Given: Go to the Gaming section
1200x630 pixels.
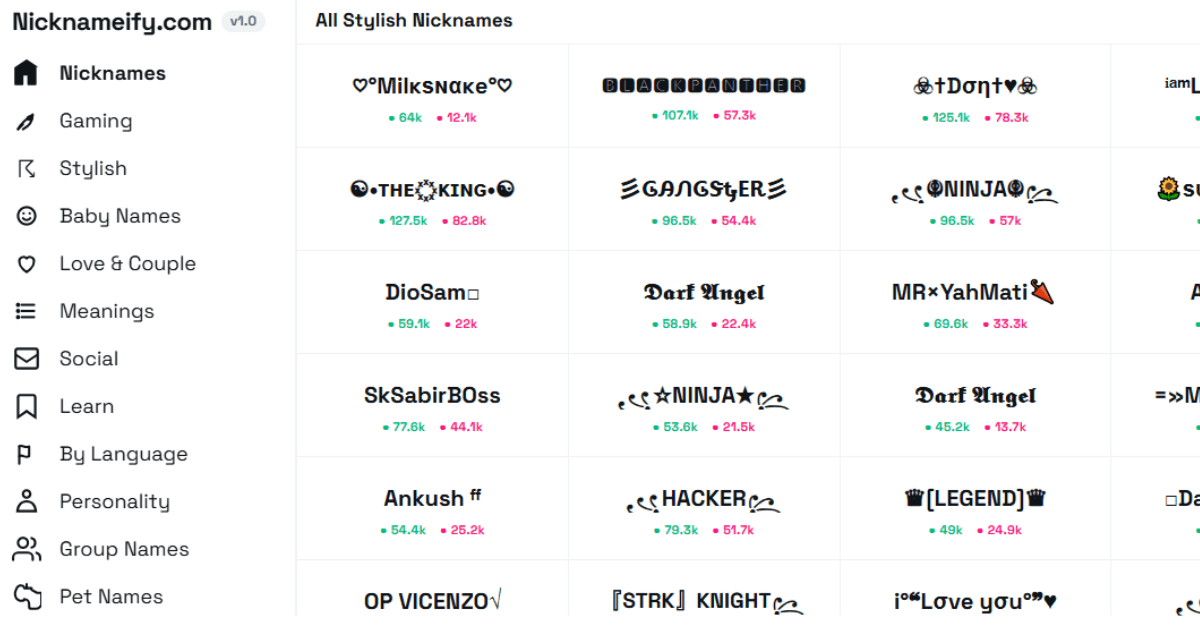Looking at the screenshot, I should [95, 121].
